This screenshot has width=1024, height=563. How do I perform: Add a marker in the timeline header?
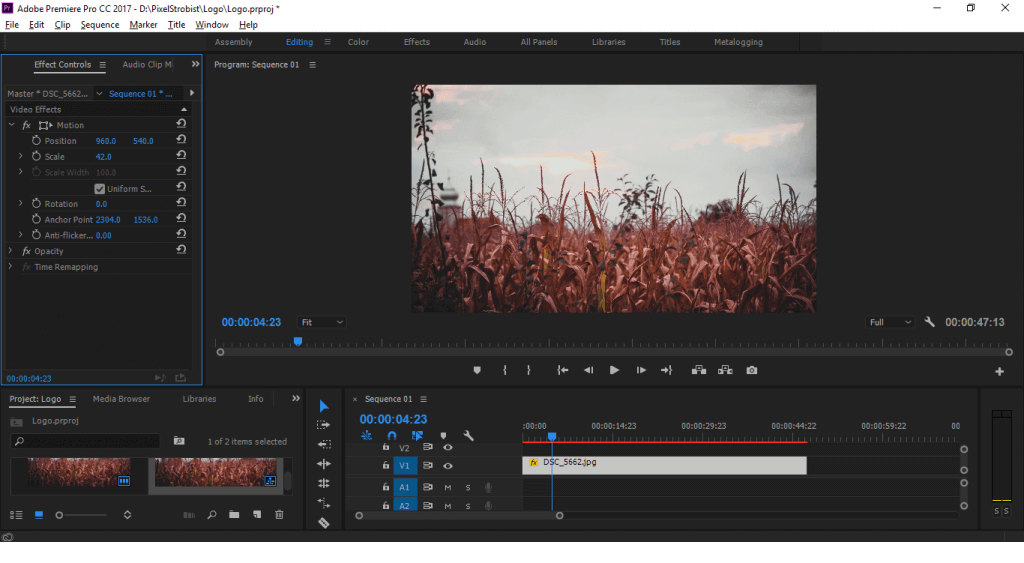click(x=443, y=436)
